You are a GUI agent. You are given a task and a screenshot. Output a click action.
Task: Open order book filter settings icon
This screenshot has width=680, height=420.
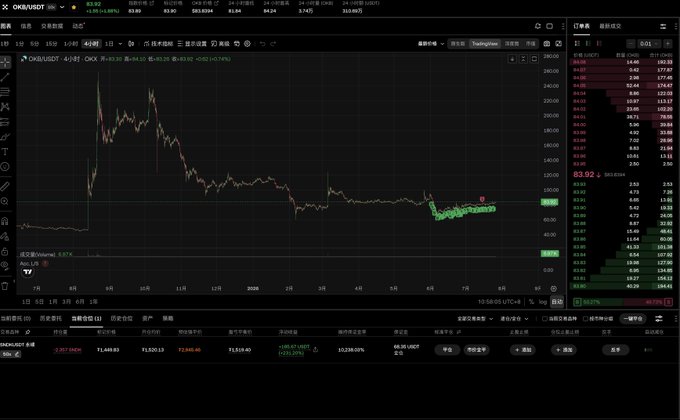tap(663, 26)
